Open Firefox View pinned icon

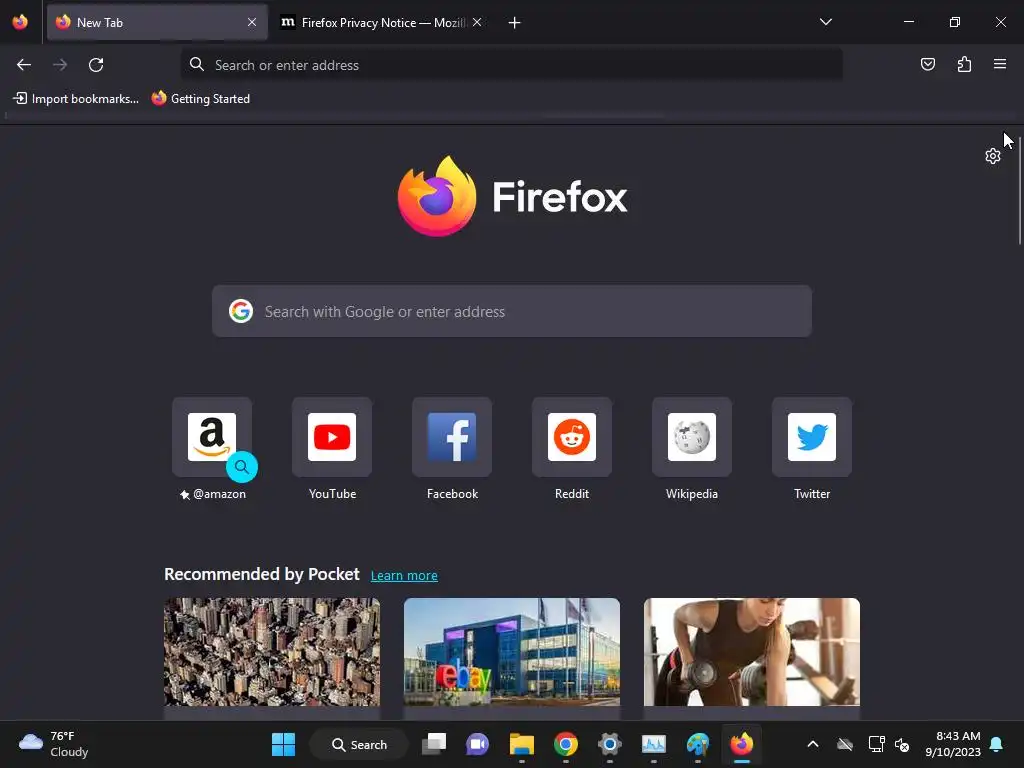pyautogui.click(x=20, y=22)
